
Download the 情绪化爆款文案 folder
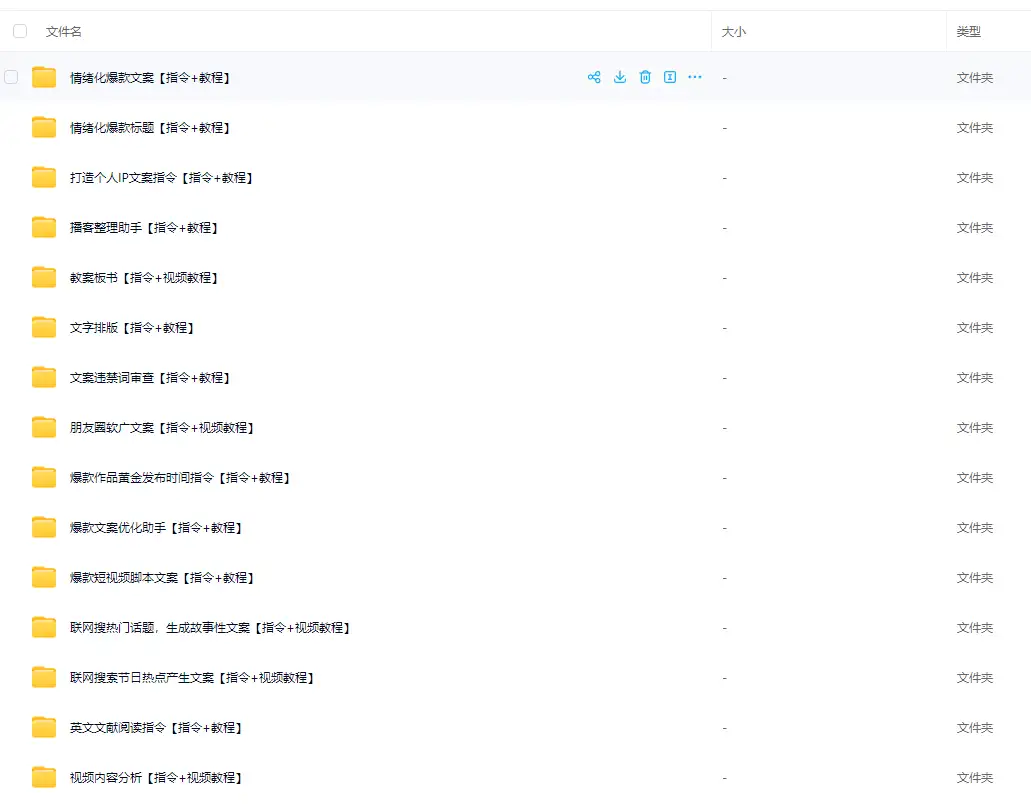(x=620, y=77)
